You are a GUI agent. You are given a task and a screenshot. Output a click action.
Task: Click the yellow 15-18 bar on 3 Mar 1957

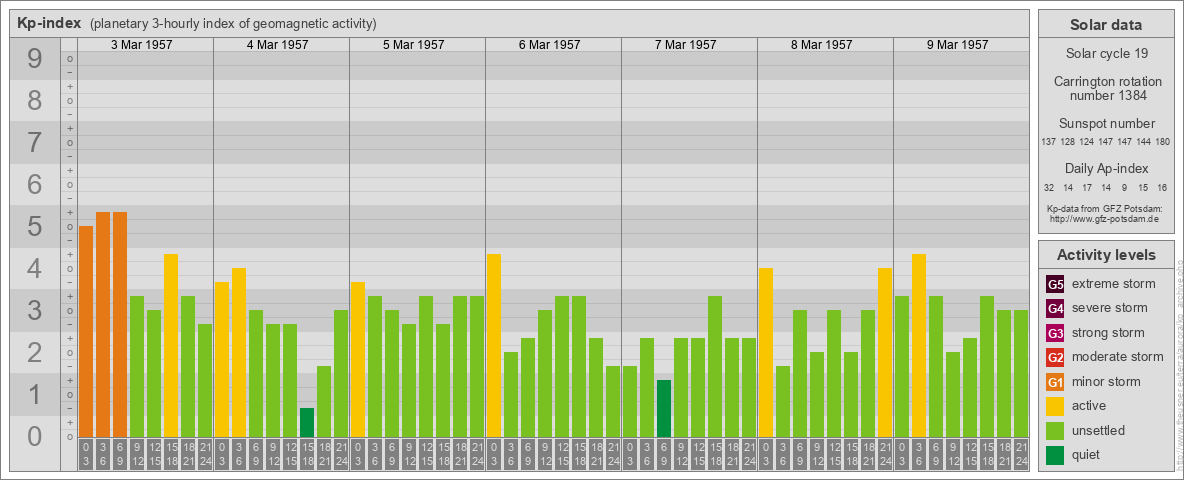(171, 346)
